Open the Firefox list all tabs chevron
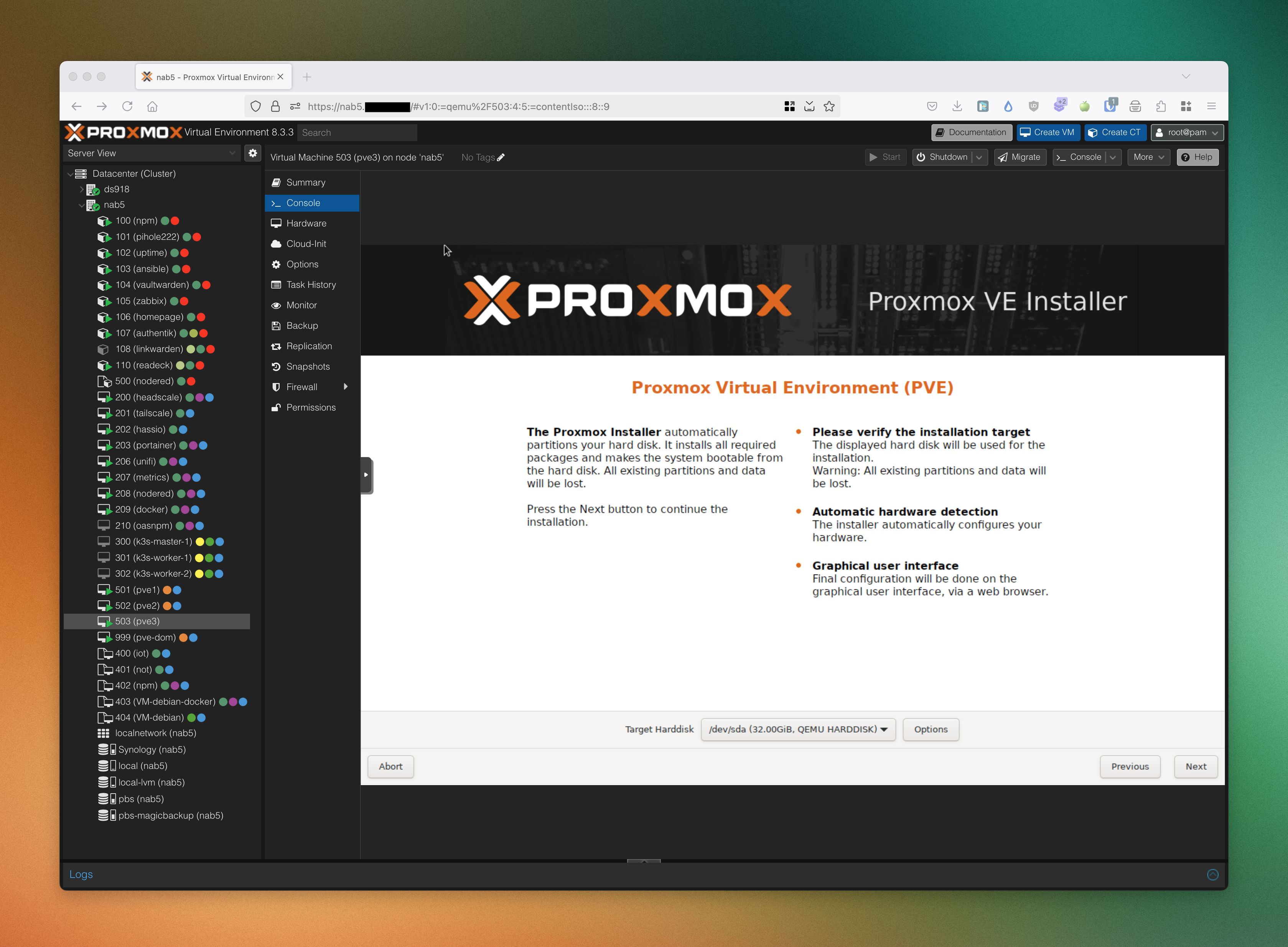The height and width of the screenshot is (947, 1288). point(1186,76)
